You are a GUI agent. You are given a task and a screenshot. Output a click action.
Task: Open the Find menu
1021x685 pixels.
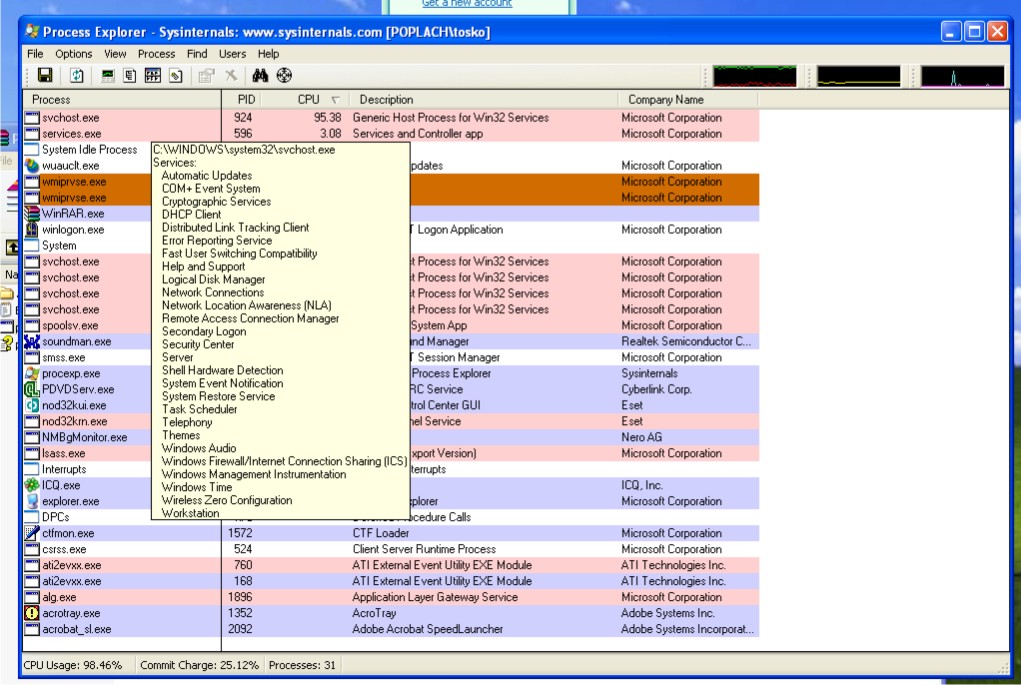tap(197, 54)
